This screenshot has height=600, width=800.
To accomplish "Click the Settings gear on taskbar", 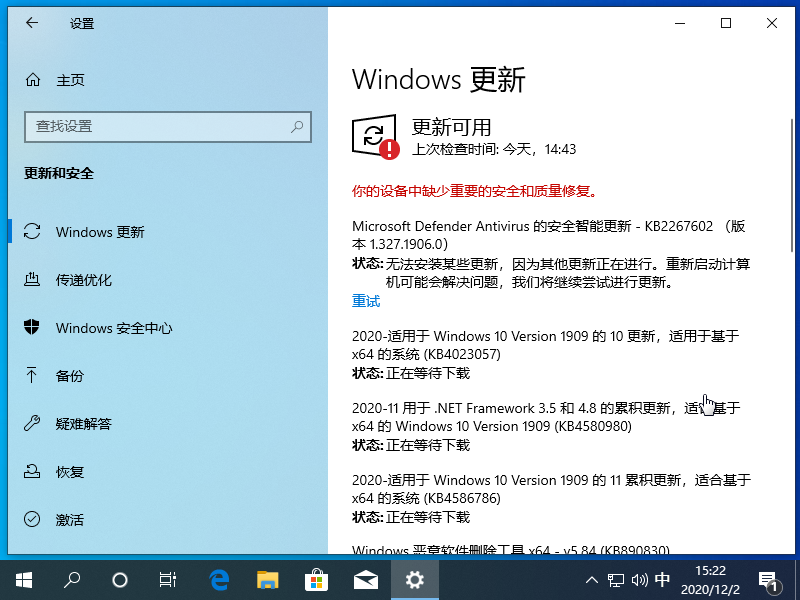I will [415, 580].
